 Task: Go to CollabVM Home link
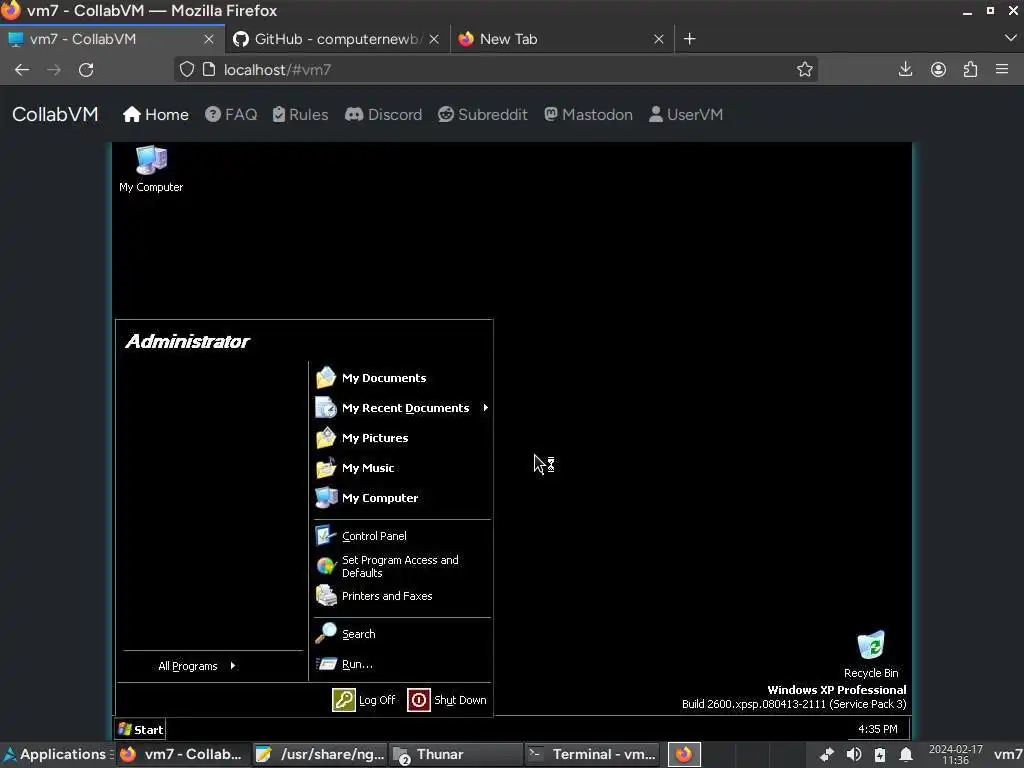pos(155,114)
